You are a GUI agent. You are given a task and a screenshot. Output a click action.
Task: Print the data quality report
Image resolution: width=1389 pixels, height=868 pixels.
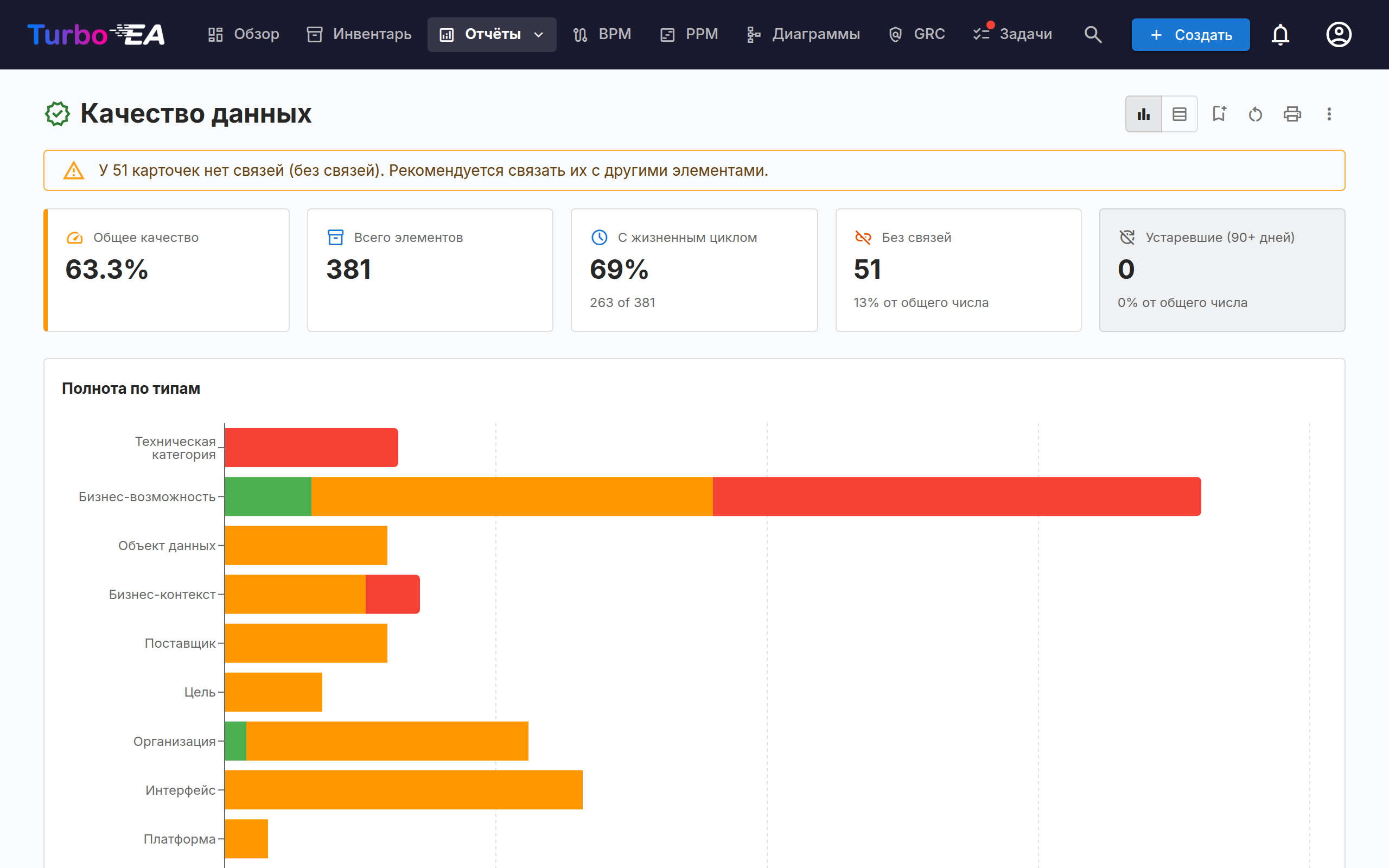click(1292, 114)
